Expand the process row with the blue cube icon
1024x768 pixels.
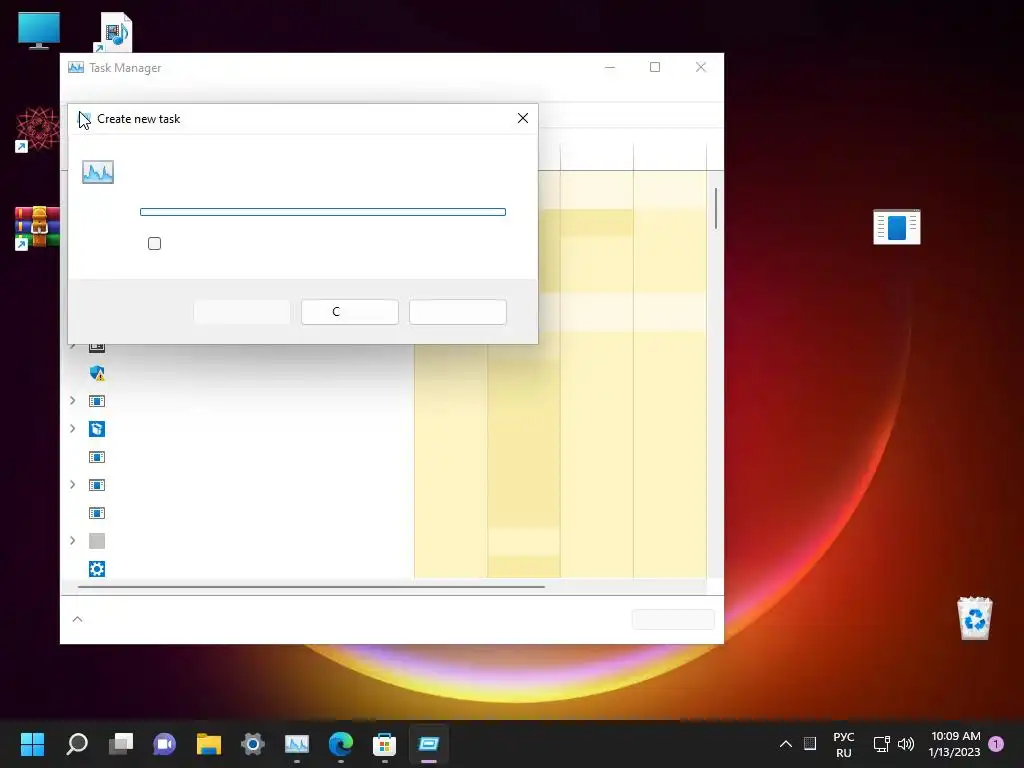[x=72, y=428]
